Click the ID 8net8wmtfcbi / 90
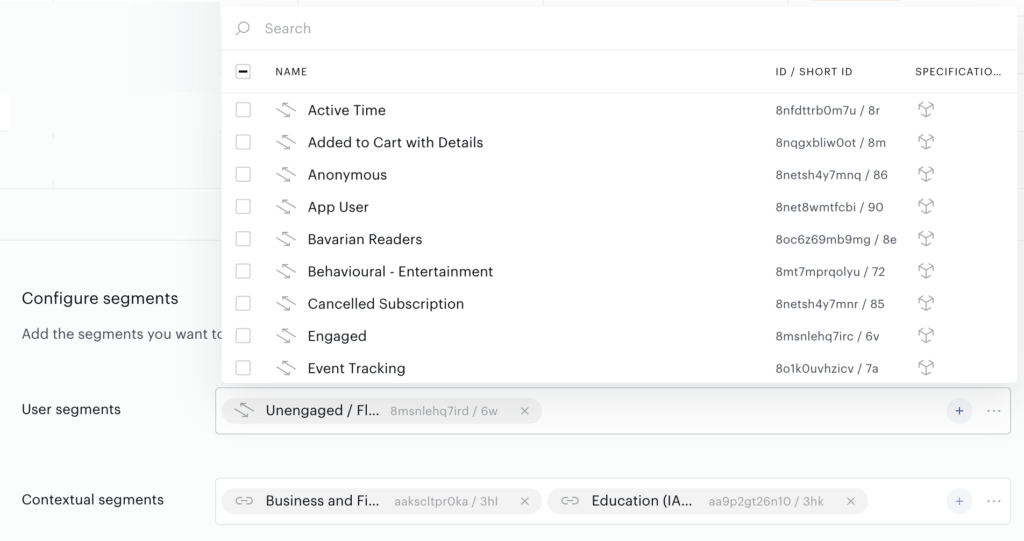The width and height of the screenshot is (1024, 541). click(x=829, y=207)
